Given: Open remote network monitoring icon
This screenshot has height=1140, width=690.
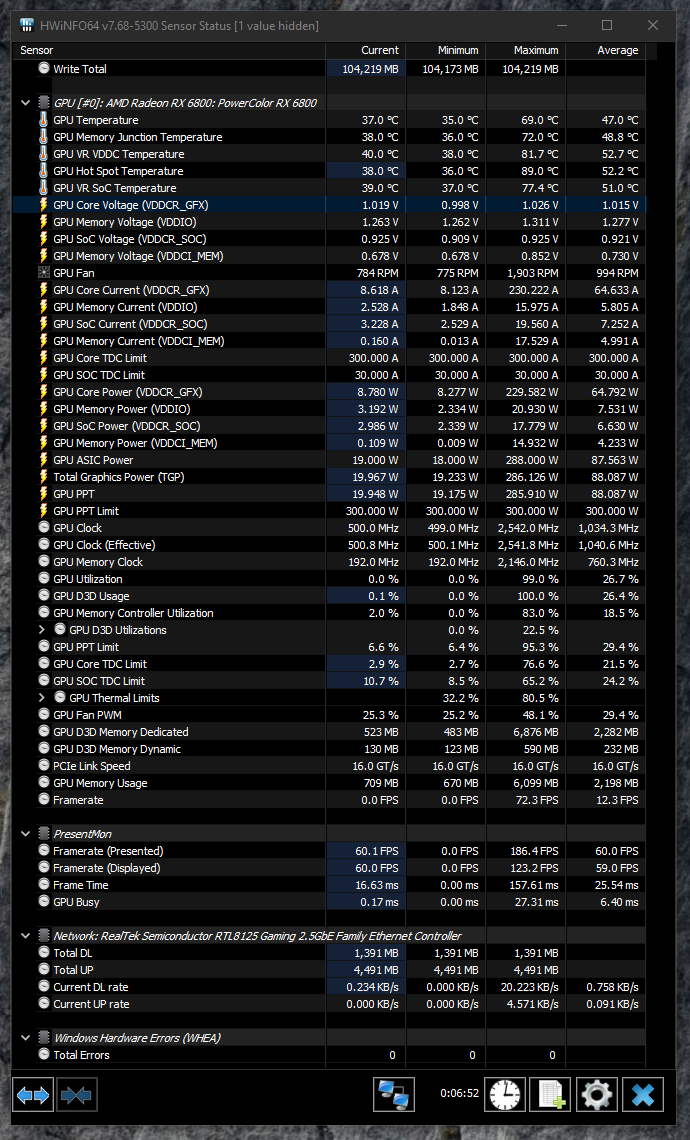Looking at the screenshot, I should (x=394, y=1094).
